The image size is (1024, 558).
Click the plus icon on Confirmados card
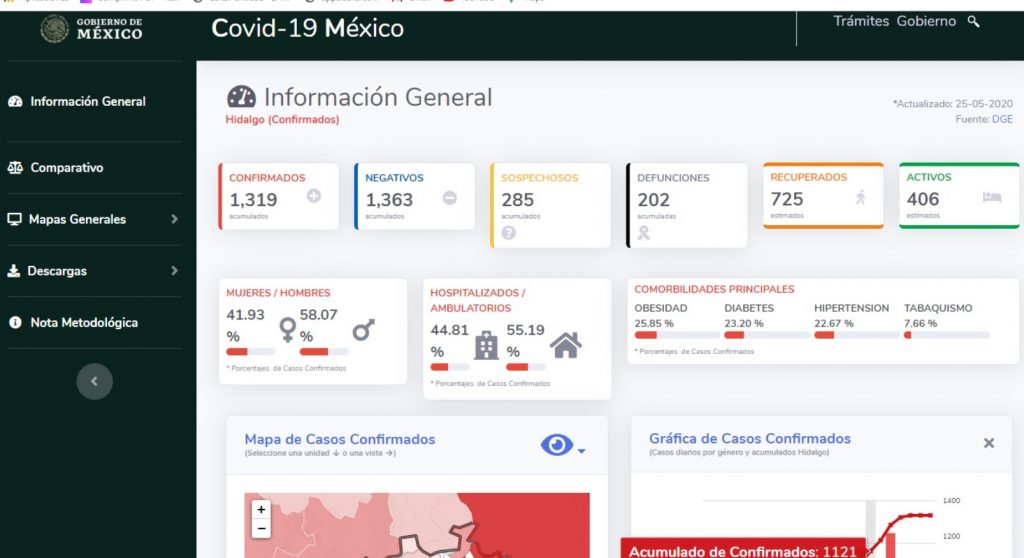(313, 195)
